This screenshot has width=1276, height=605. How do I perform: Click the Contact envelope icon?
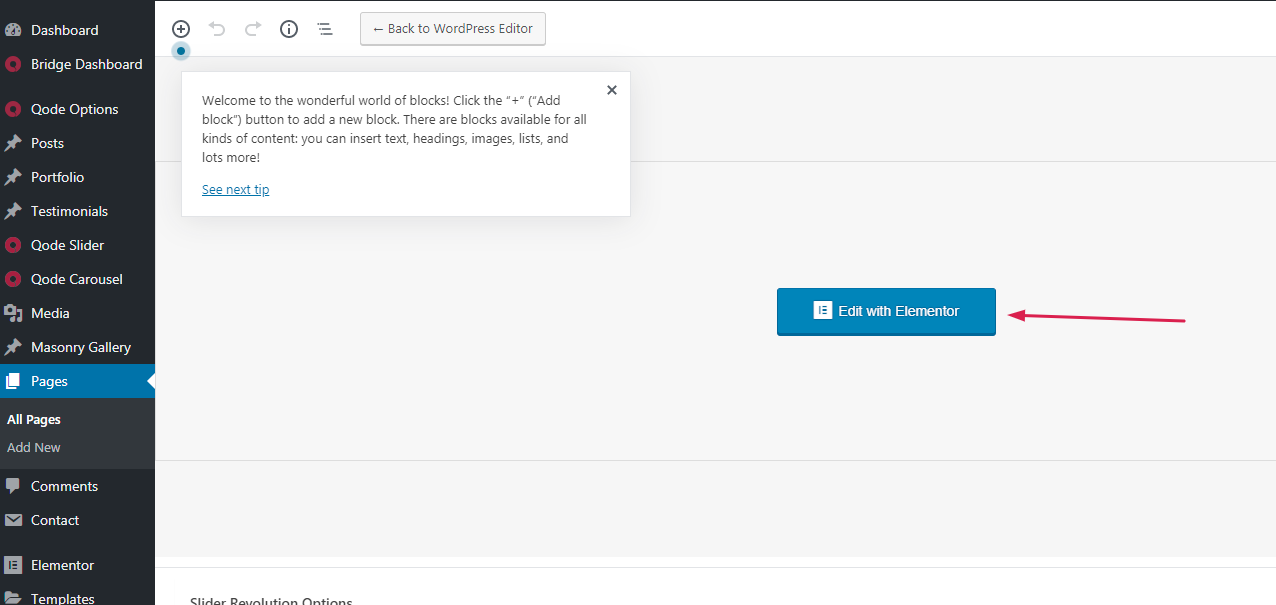tap(13, 520)
